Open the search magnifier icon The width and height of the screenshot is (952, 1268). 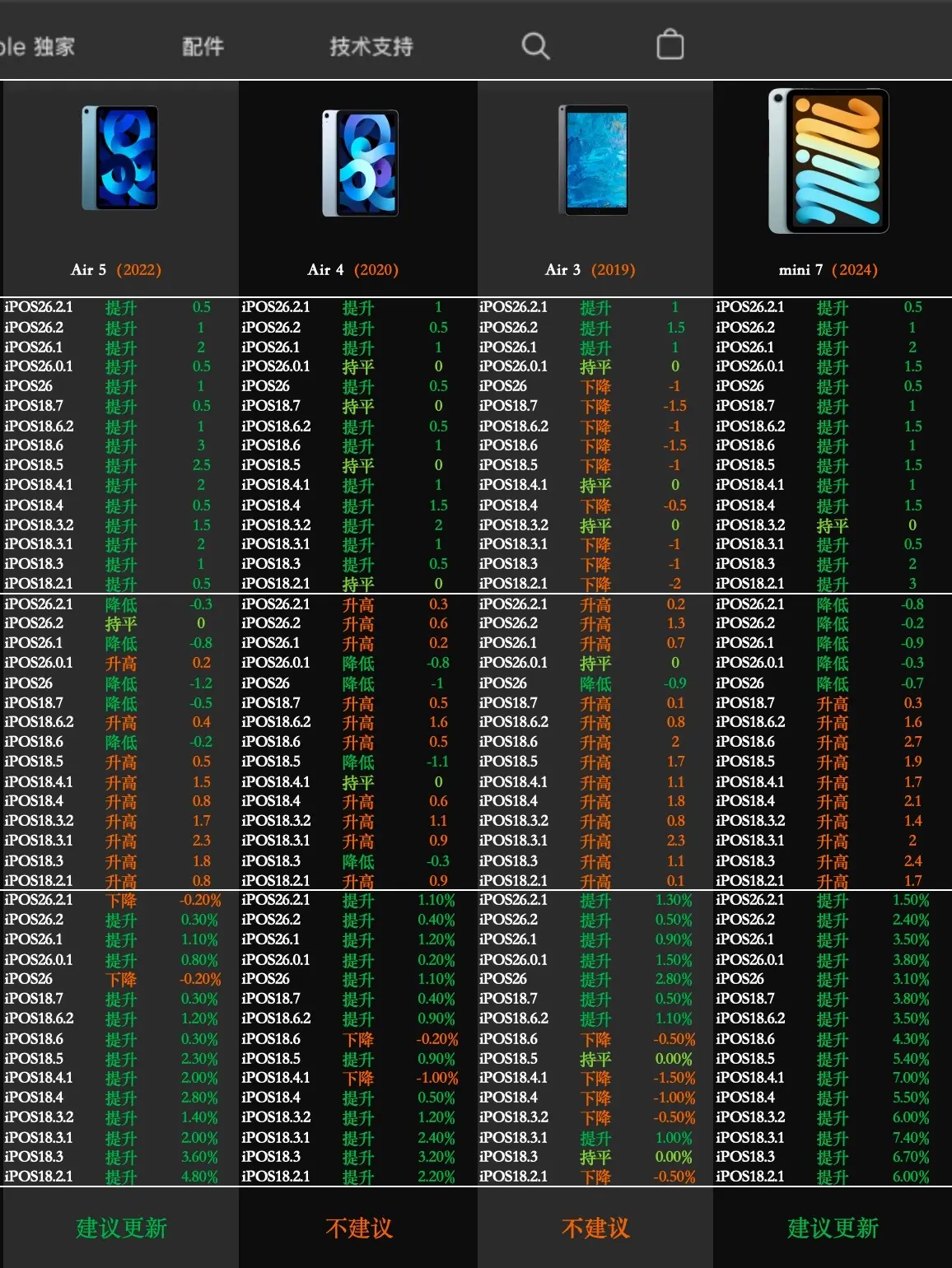coord(535,46)
